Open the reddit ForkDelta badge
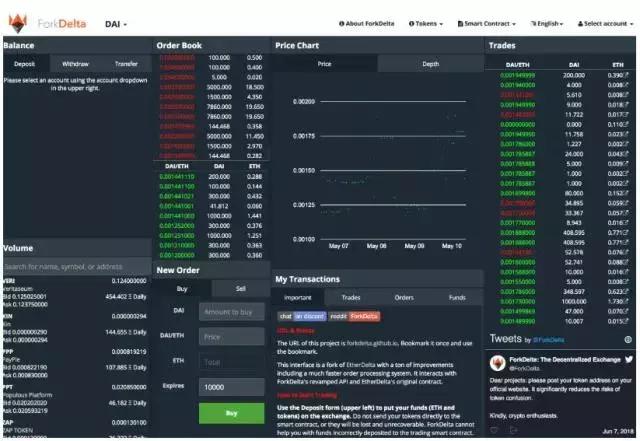 [354, 316]
